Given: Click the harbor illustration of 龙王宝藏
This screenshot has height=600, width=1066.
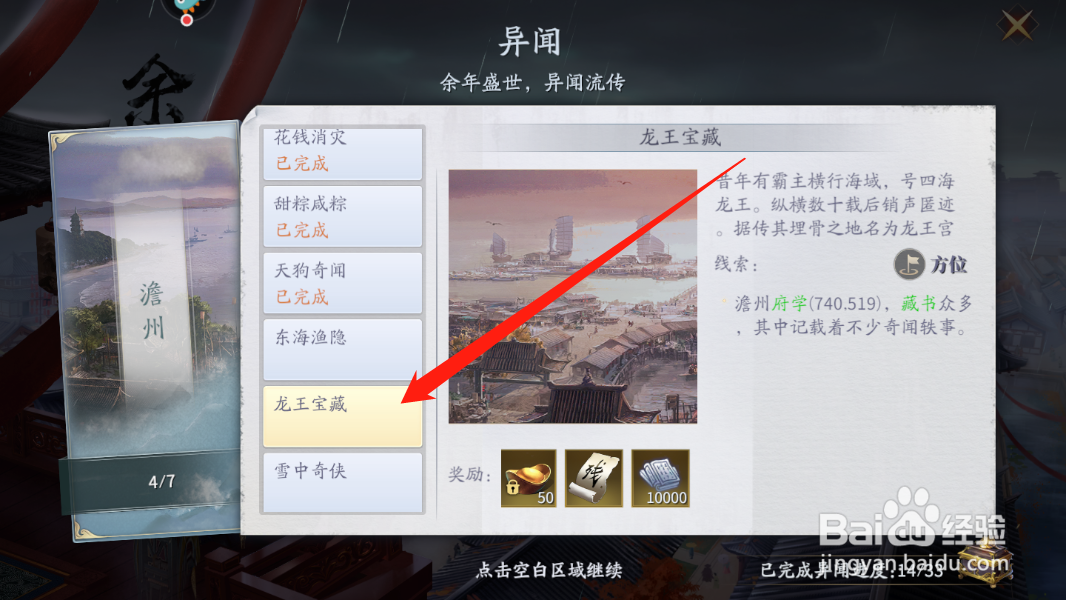Looking at the screenshot, I should pyautogui.click(x=572, y=296).
